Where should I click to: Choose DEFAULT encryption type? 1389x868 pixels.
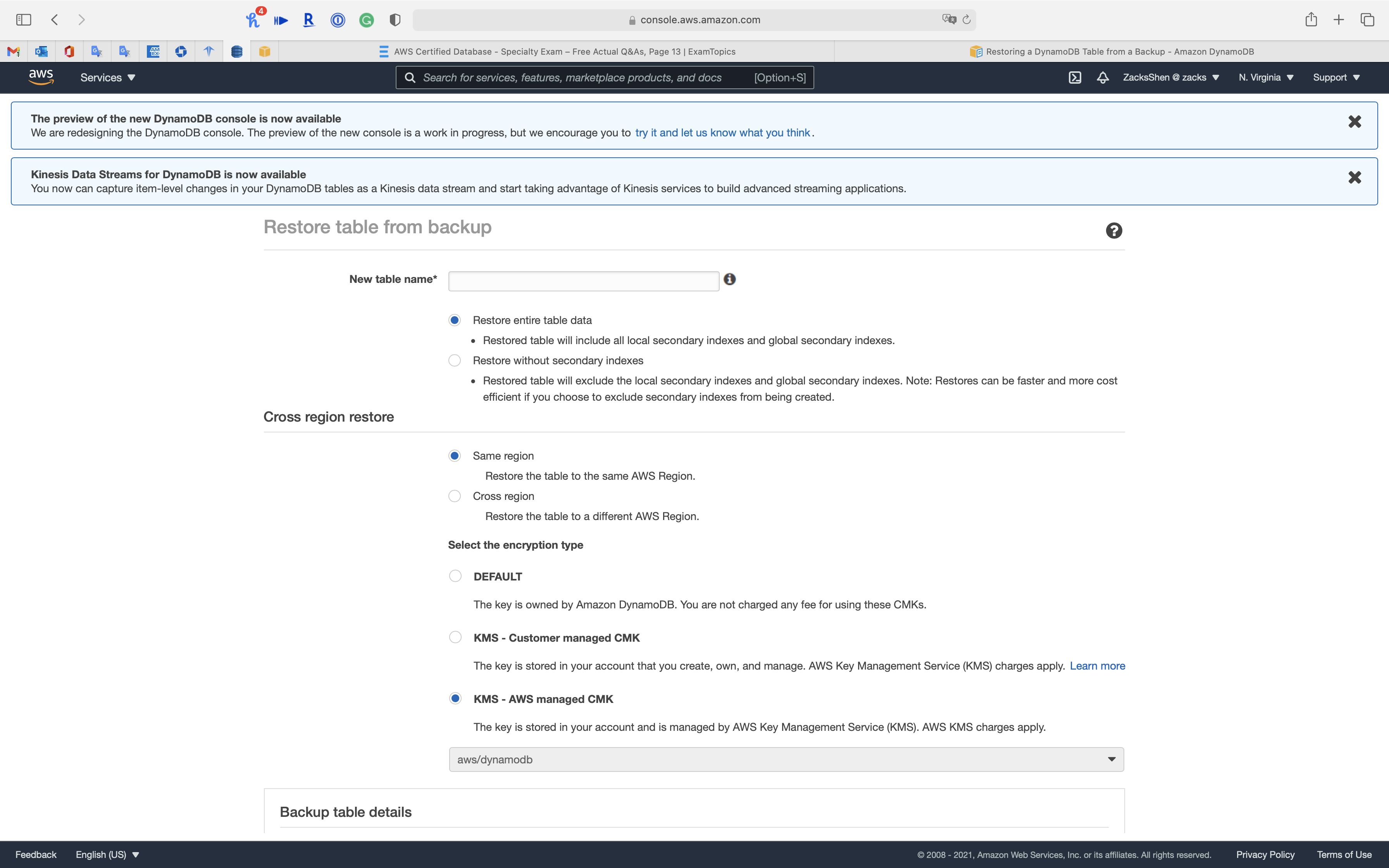click(x=455, y=576)
